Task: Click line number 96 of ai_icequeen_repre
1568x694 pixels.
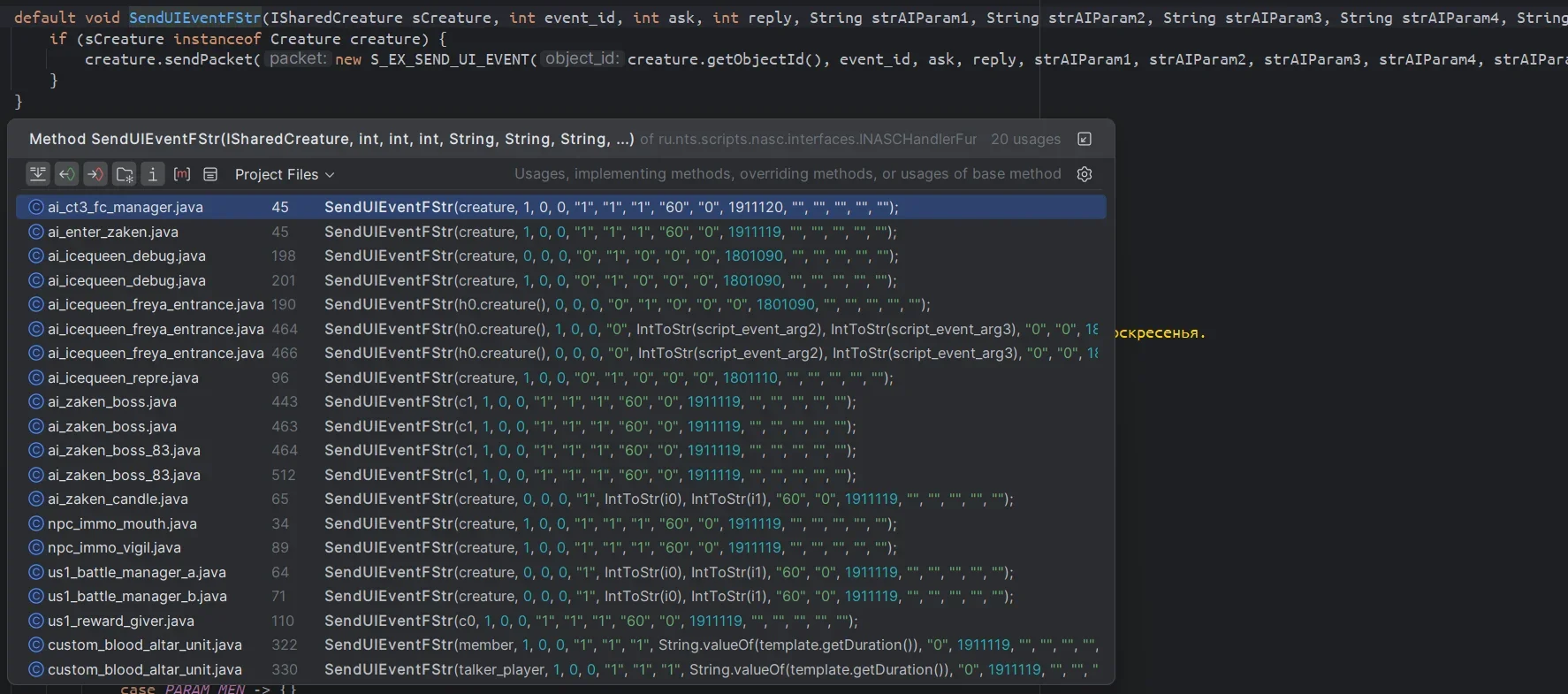Action: (x=280, y=378)
